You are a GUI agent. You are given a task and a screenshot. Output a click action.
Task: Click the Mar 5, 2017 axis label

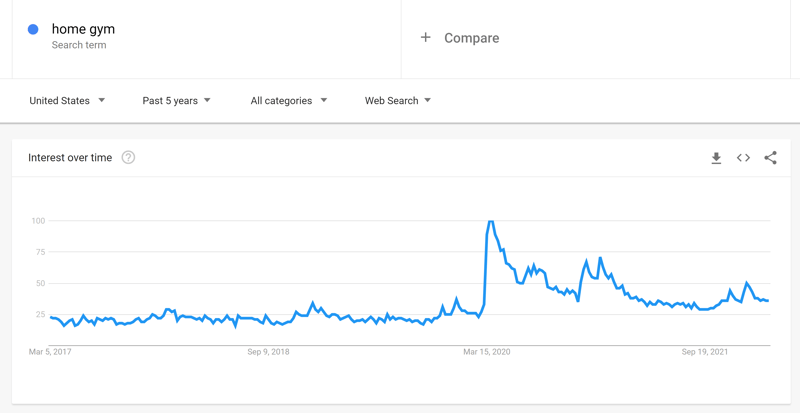tap(50, 352)
